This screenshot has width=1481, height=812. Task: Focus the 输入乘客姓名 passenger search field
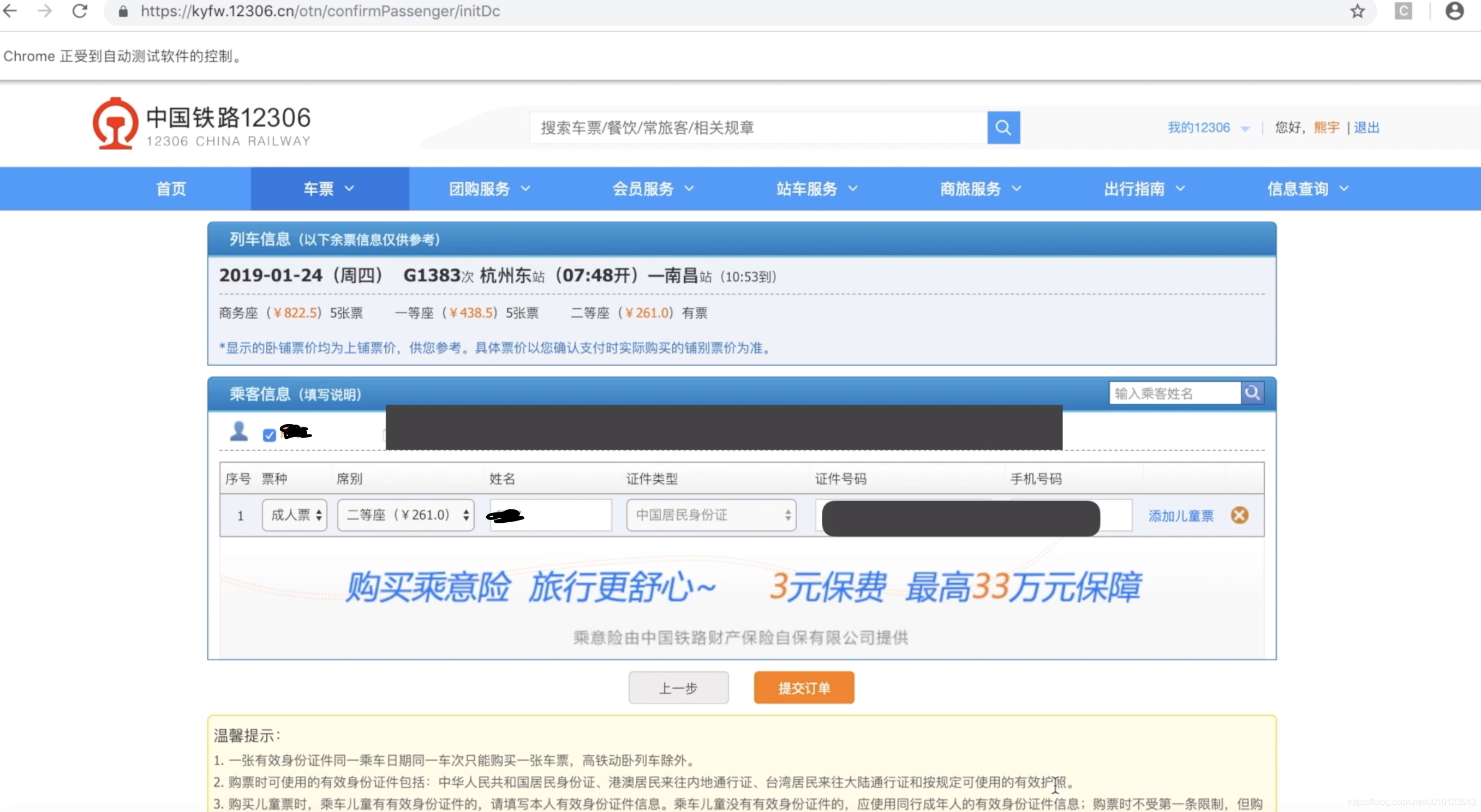click(x=1175, y=393)
